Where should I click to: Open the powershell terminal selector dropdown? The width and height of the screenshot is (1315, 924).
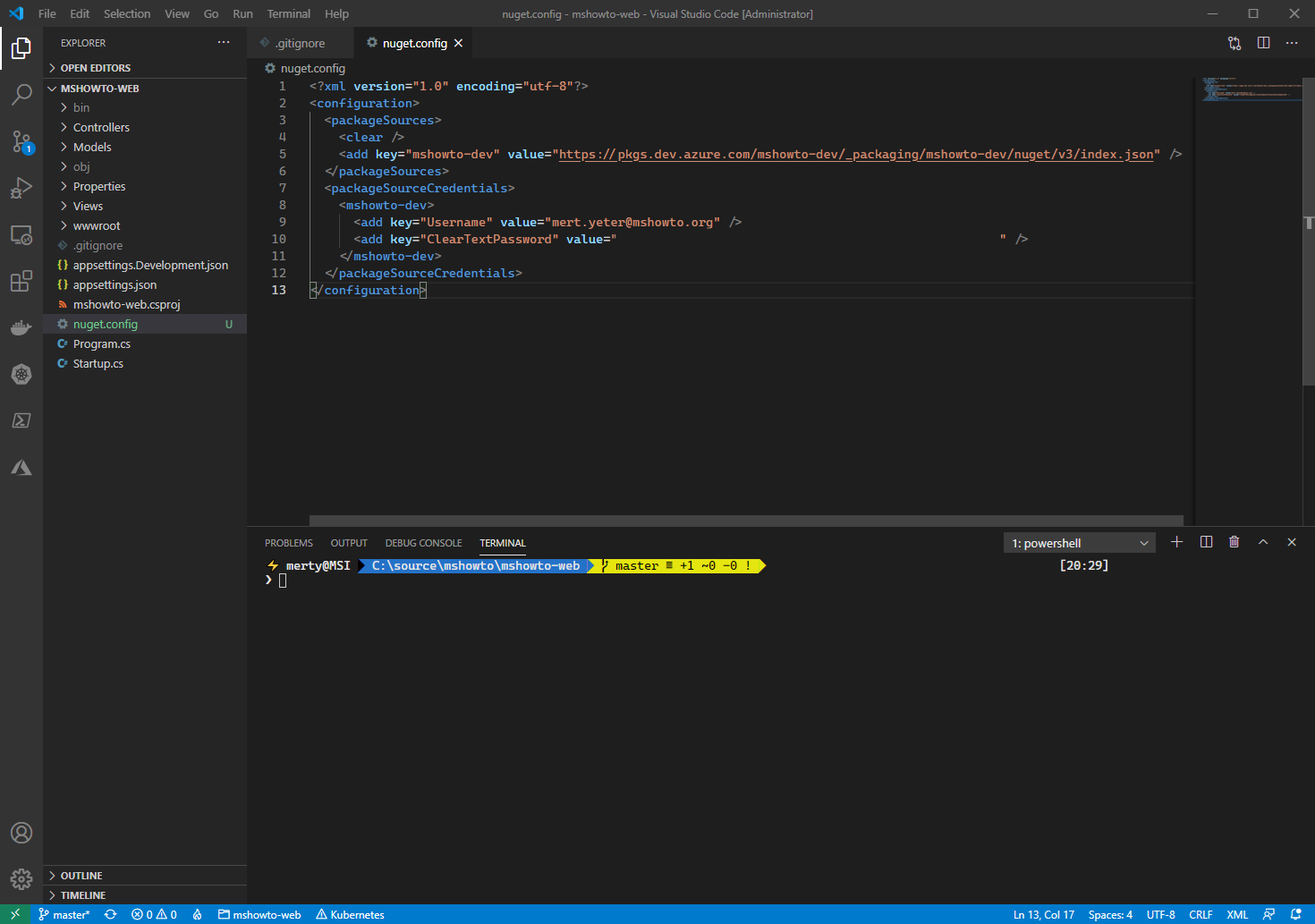pos(1080,543)
